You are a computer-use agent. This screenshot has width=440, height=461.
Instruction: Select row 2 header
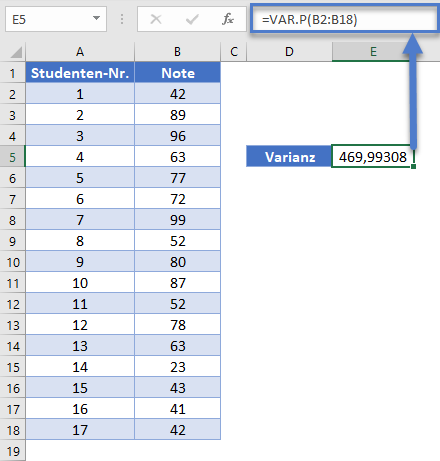click(x=13, y=94)
